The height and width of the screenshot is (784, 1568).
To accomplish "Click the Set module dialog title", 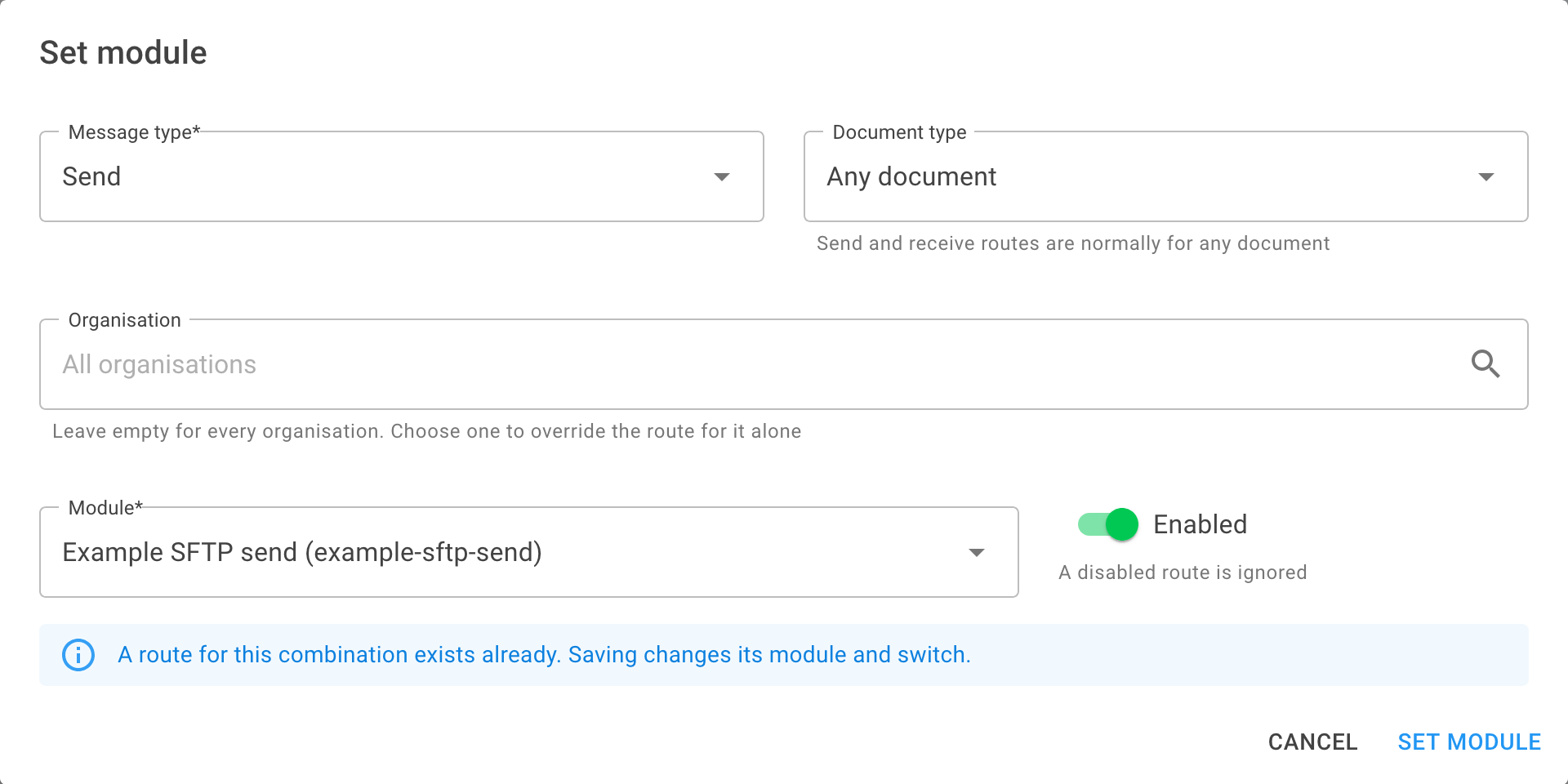I will pyautogui.click(x=123, y=53).
